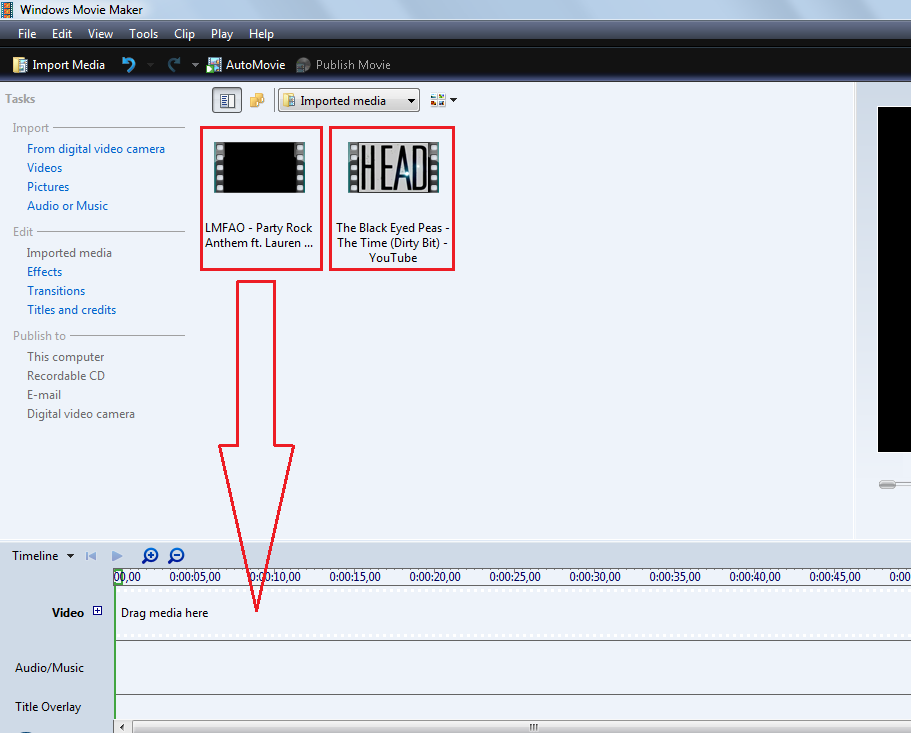
Task: Click From digital video camera link
Action: tap(96, 149)
